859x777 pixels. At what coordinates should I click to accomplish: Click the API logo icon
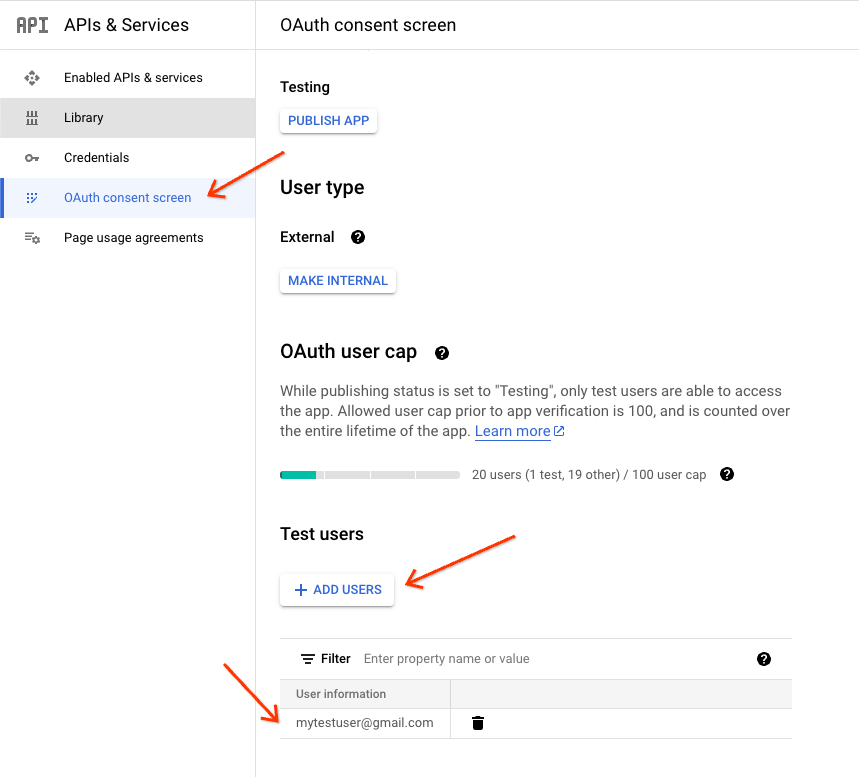[32, 25]
